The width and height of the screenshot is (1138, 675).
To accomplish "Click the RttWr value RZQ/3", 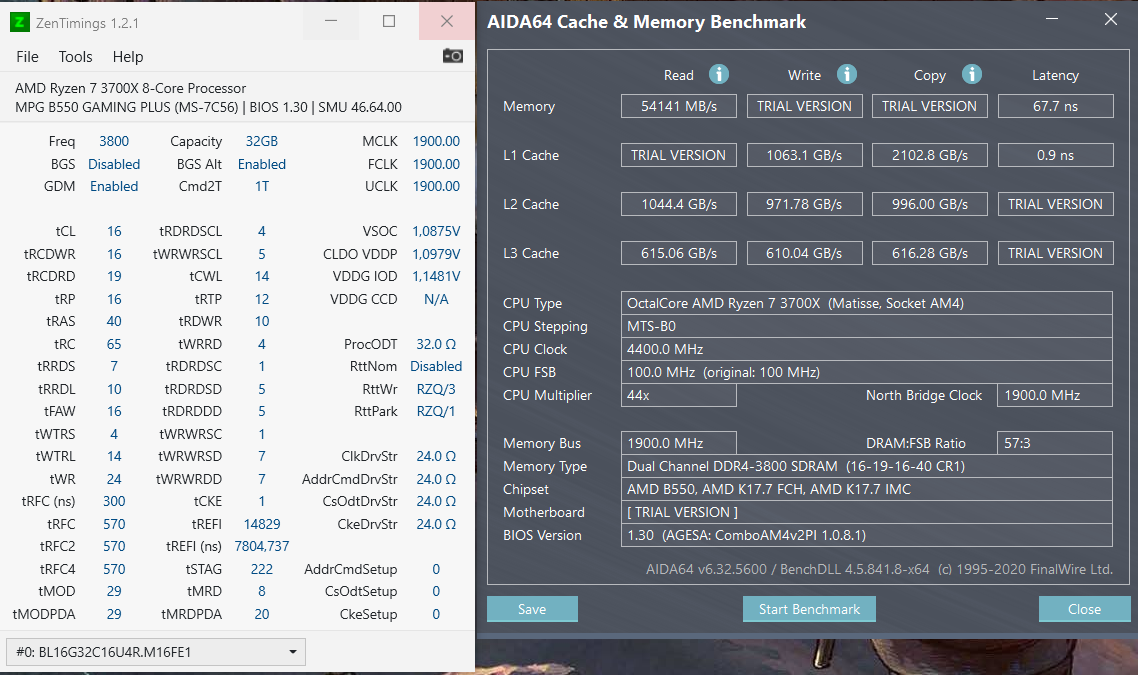I will [x=436, y=389].
